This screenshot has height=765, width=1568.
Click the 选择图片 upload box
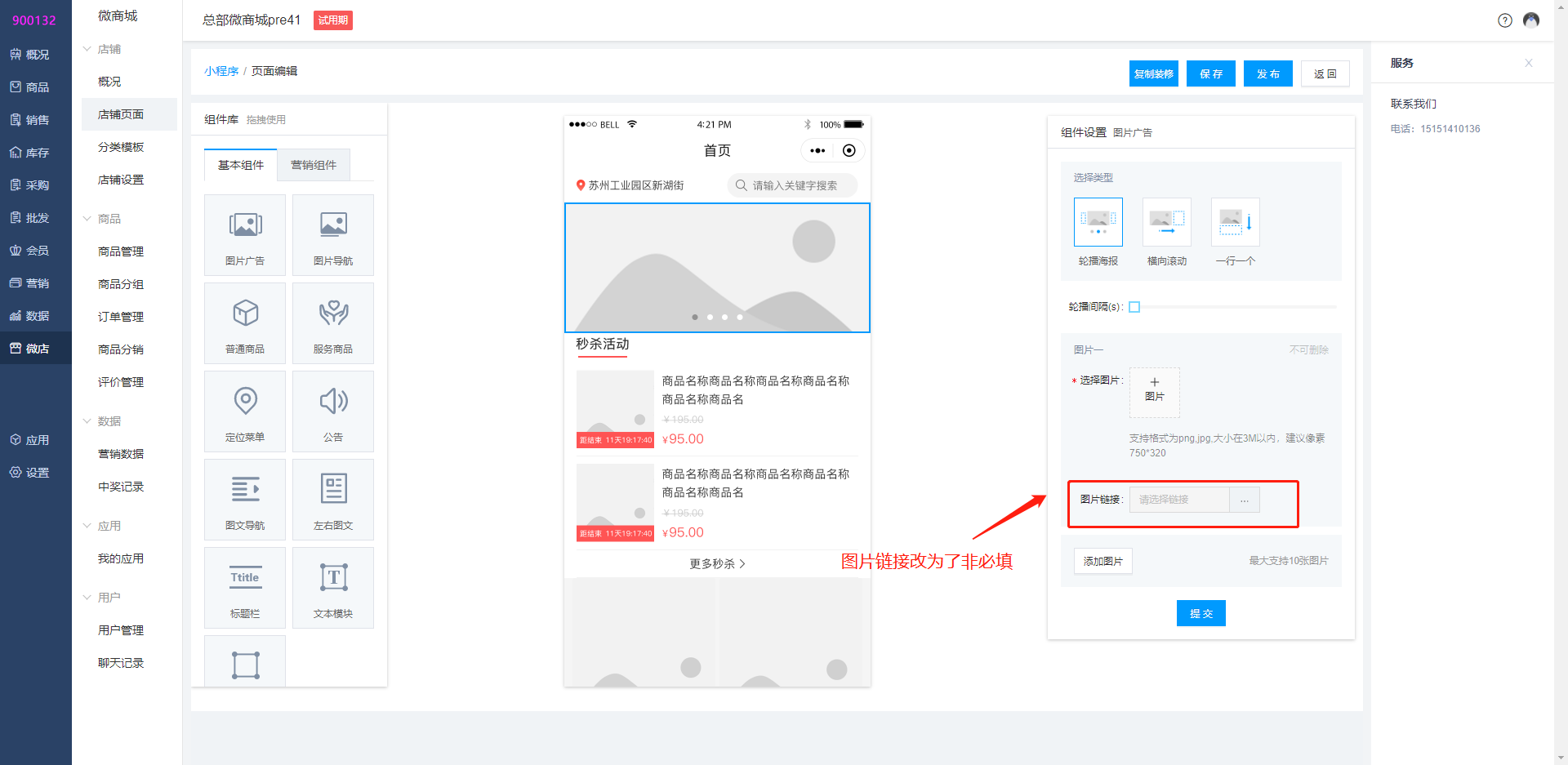click(1154, 392)
